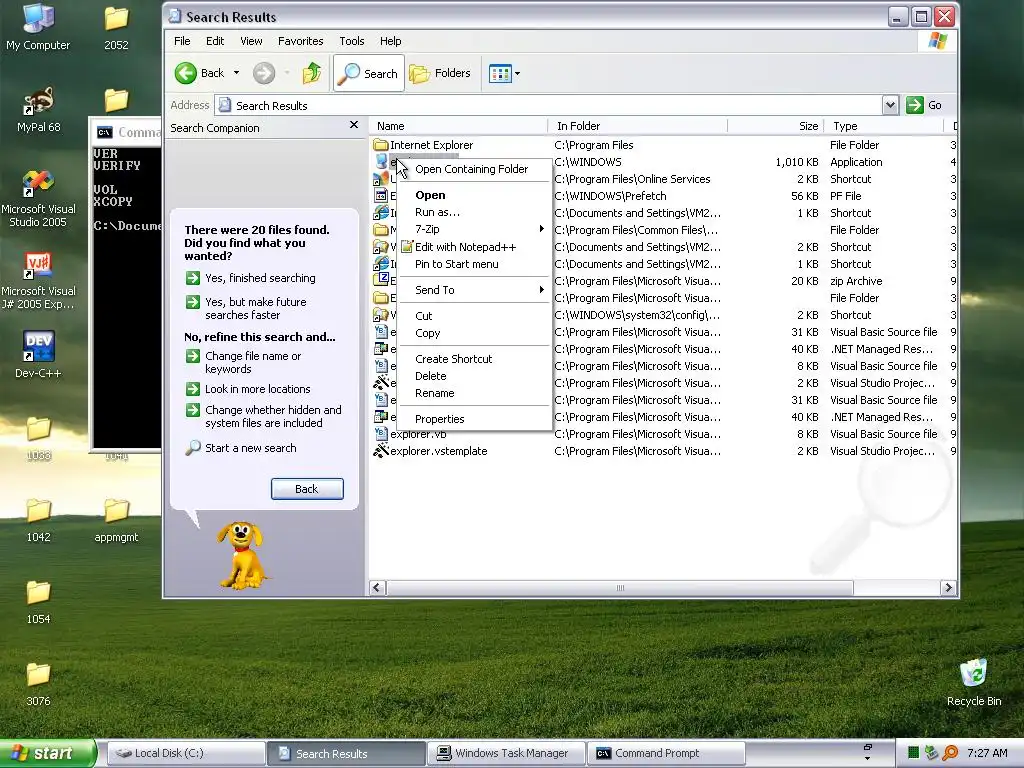The width and height of the screenshot is (1024, 768).
Task: Click the magnifier icon next to Start a new search
Action: [193, 448]
